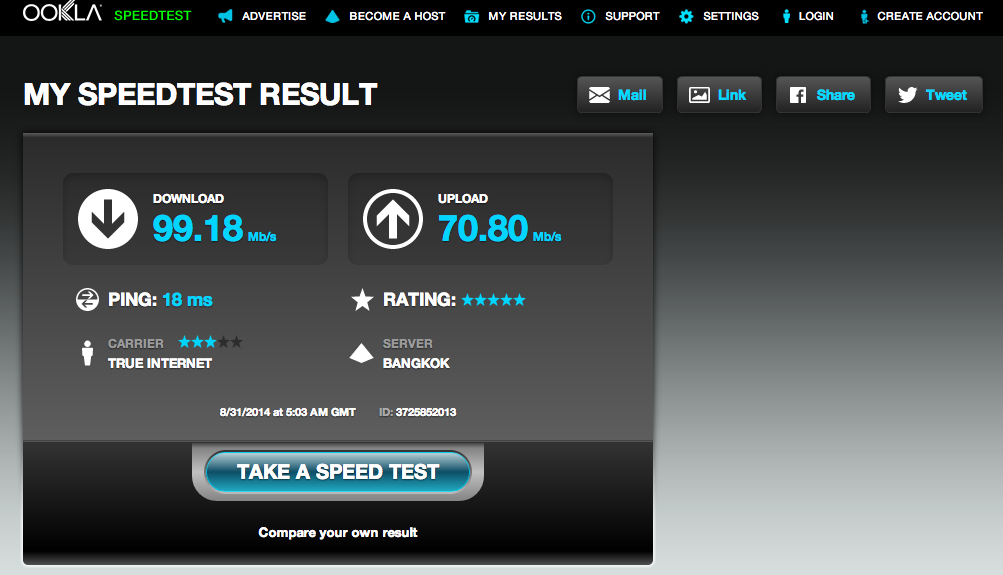Click the upload arrow circle icon
This screenshot has width=1003, height=575.
point(393,219)
